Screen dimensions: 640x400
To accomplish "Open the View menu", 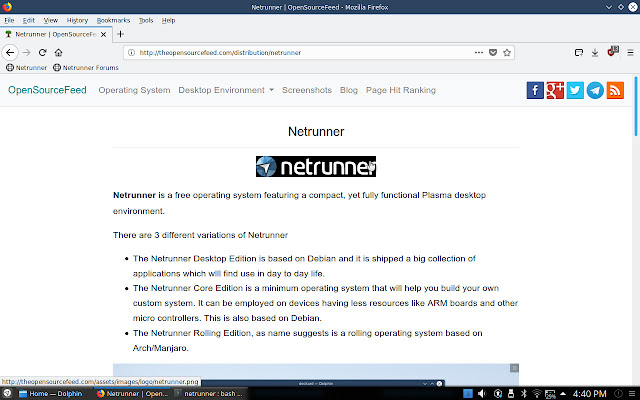I will tap(51, 20).
